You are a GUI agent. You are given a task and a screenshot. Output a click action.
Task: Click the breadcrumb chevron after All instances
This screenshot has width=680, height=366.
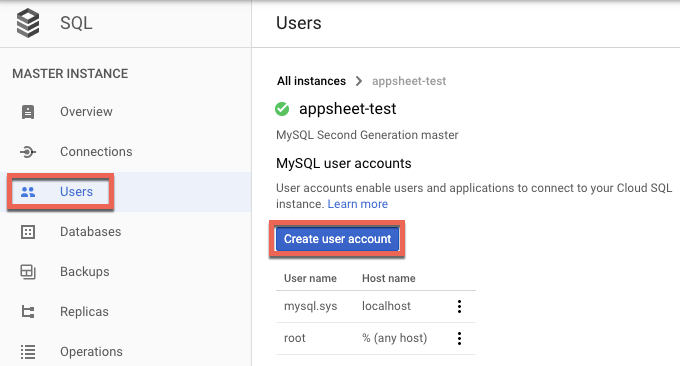[359, 81]
